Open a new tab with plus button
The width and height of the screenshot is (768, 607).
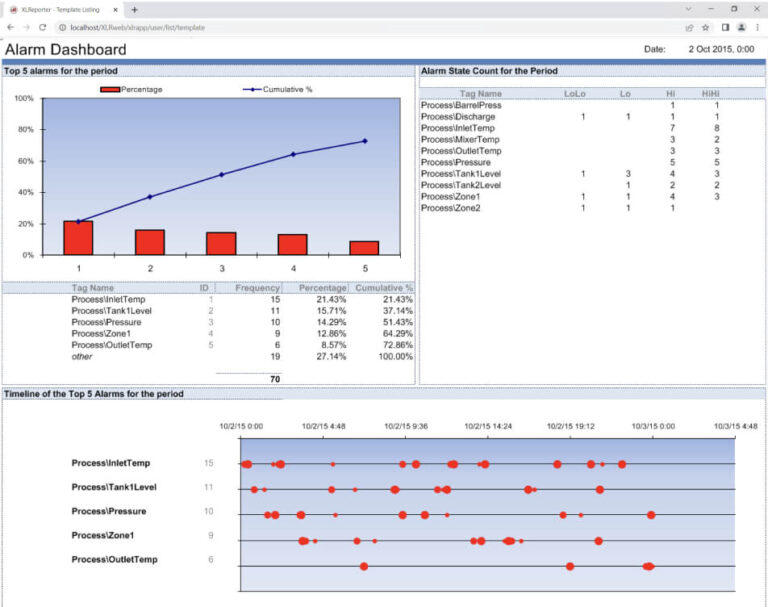click(x=134, y=9)
